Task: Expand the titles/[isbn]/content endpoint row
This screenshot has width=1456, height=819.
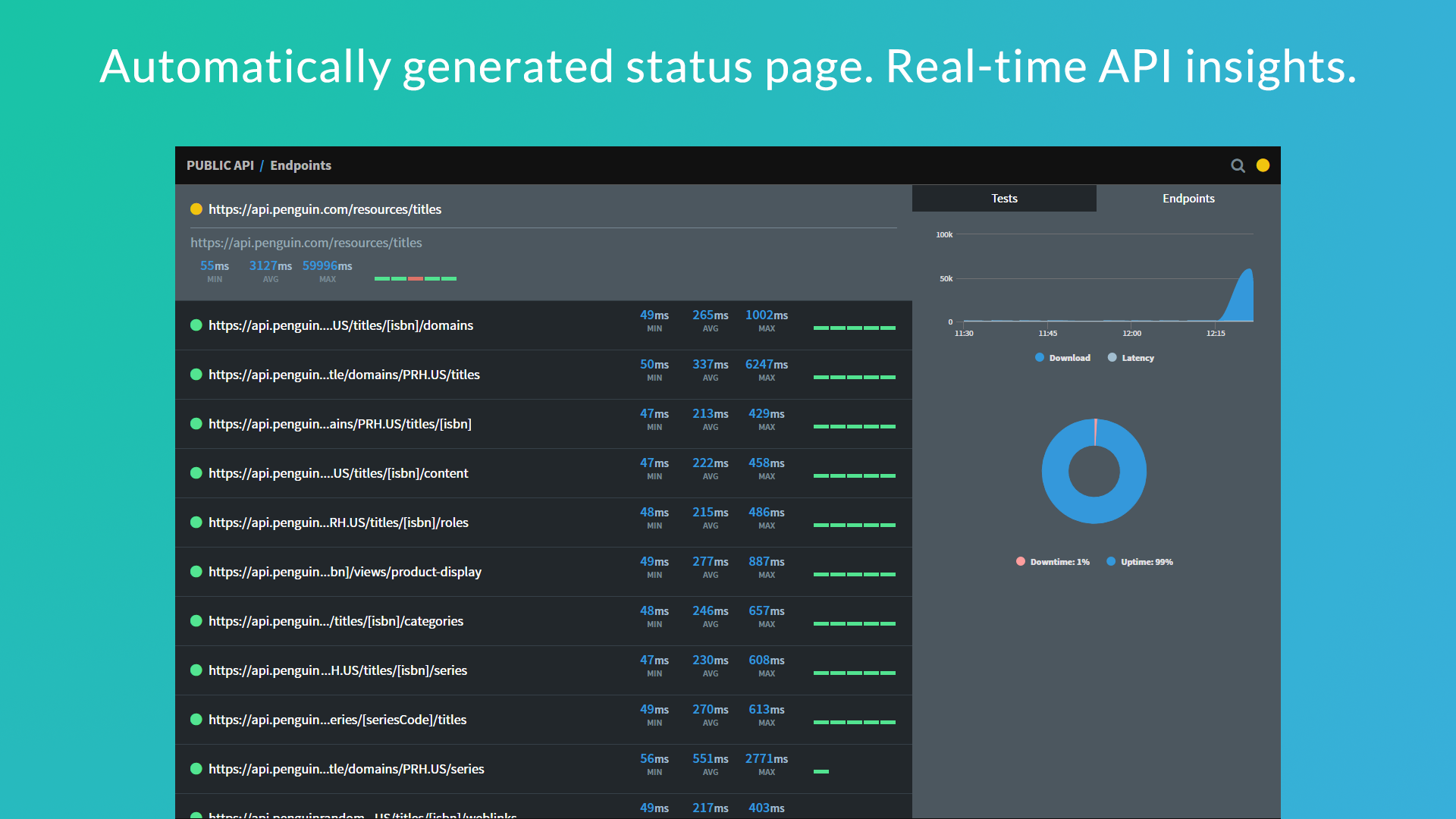Action: pos(338,473)
